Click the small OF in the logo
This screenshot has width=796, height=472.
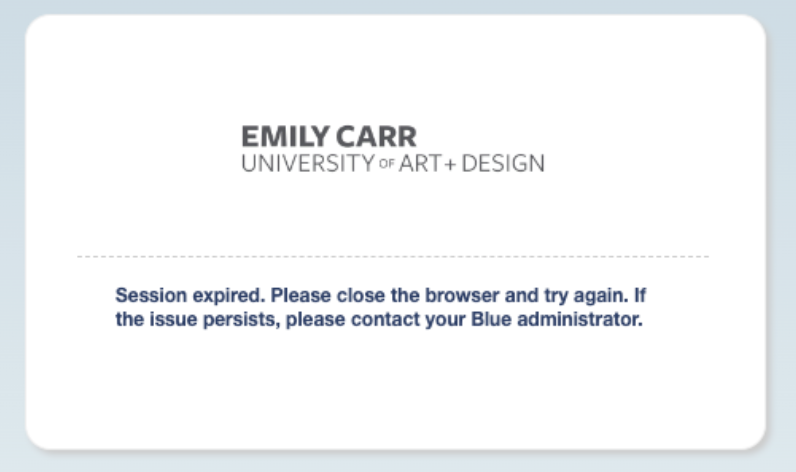pyautogui.click(x=387, y=164)
